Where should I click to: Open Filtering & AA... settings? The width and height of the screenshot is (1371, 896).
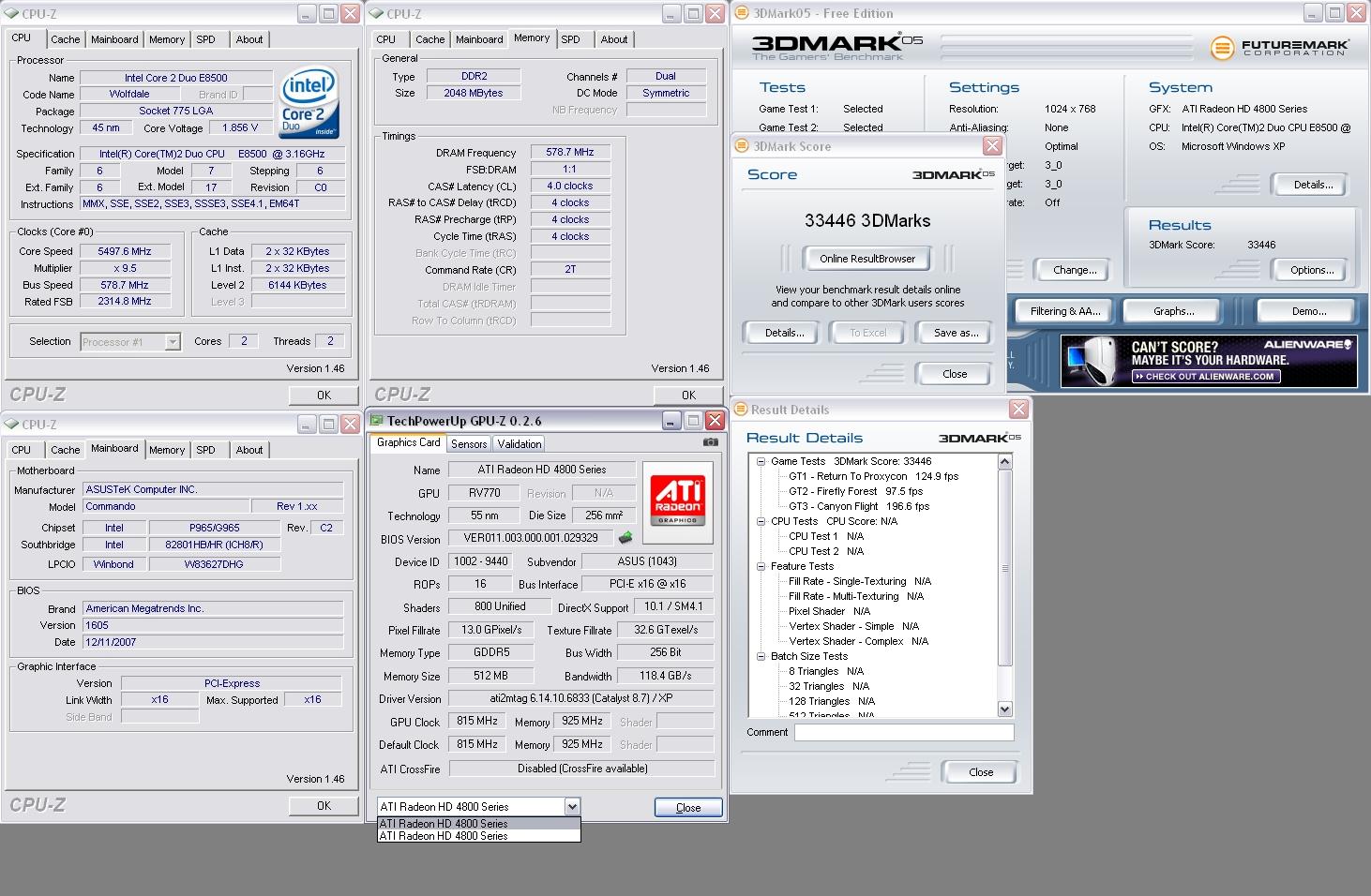pos(1064,311)
